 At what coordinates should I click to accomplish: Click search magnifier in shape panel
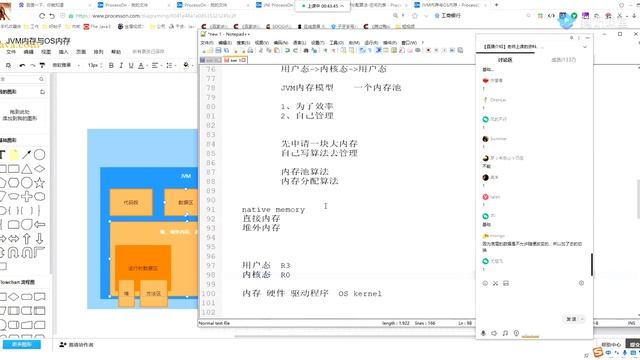[x=42, y=79]
